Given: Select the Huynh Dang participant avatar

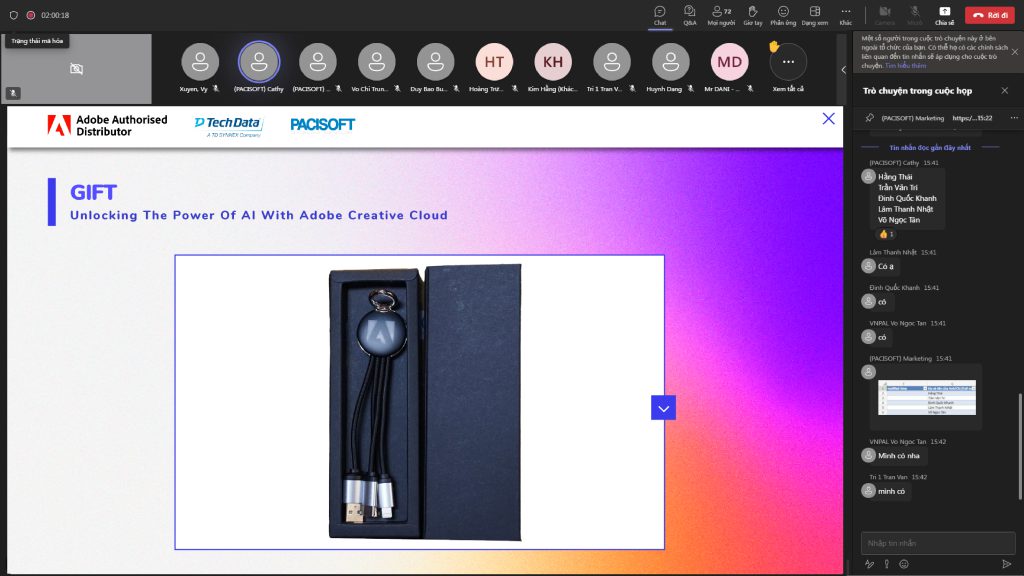Looking at the screenshot, I should (x=670, y=62).
